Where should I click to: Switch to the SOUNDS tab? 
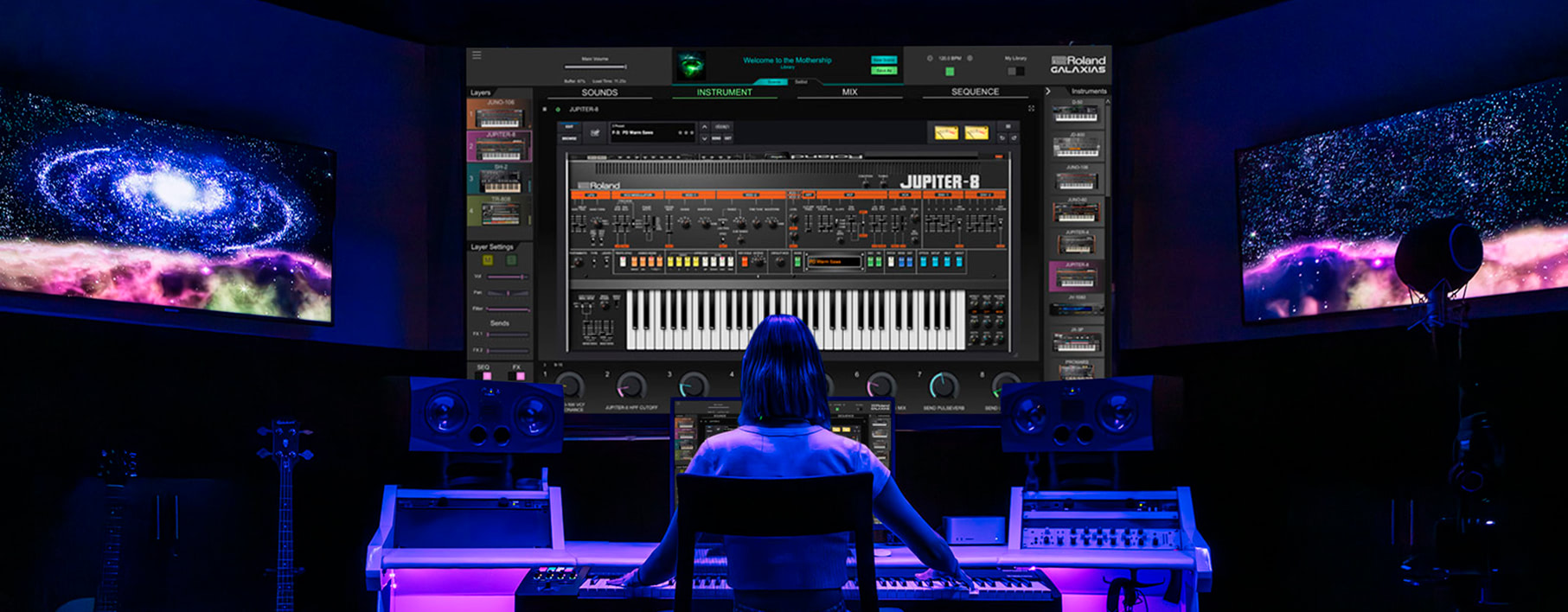pyautogui.click(x=599, y=92)
